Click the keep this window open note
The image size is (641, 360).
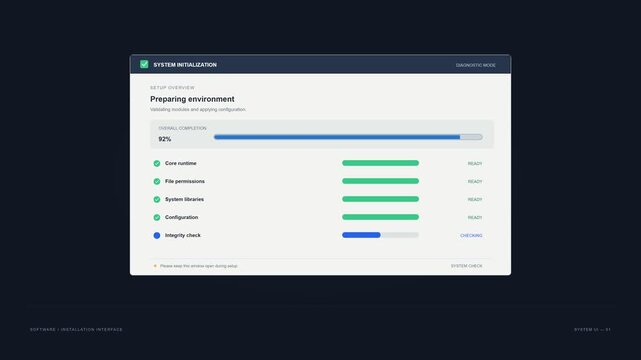[199, 266]
